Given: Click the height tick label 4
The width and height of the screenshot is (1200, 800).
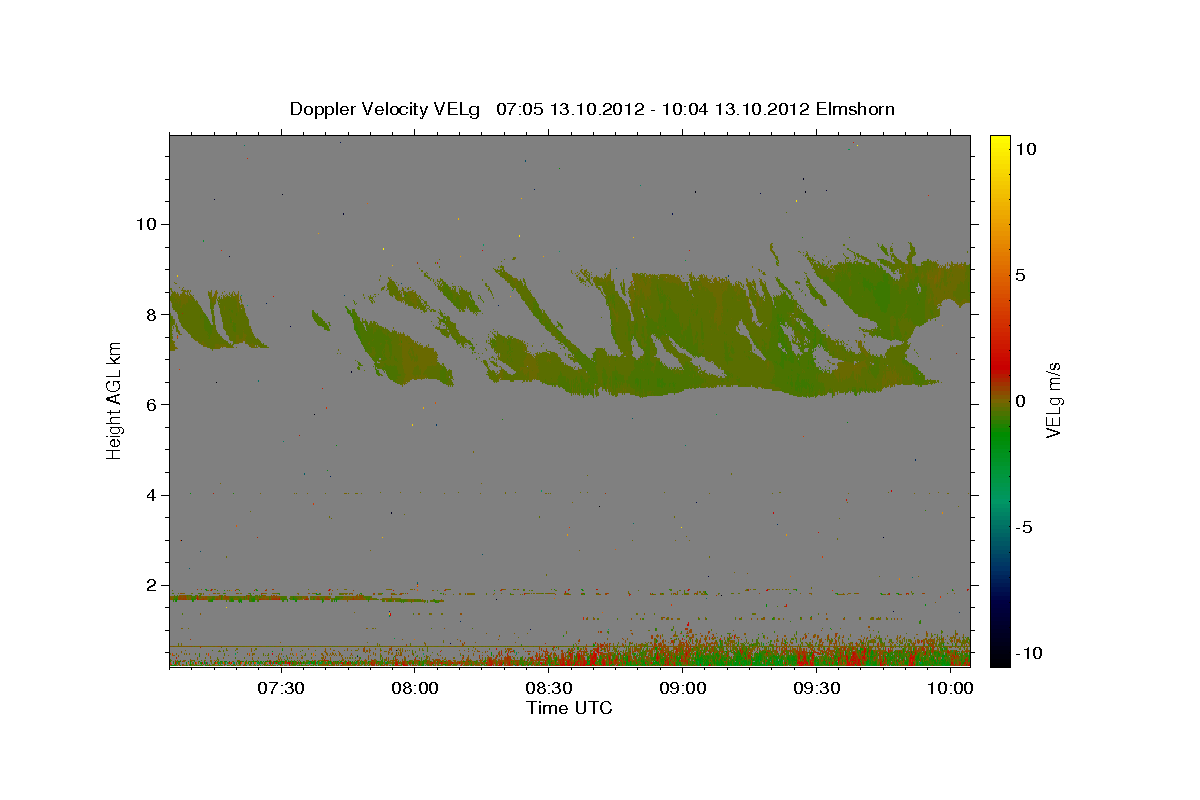Looking at the screenshot, I should pos(152,495).
